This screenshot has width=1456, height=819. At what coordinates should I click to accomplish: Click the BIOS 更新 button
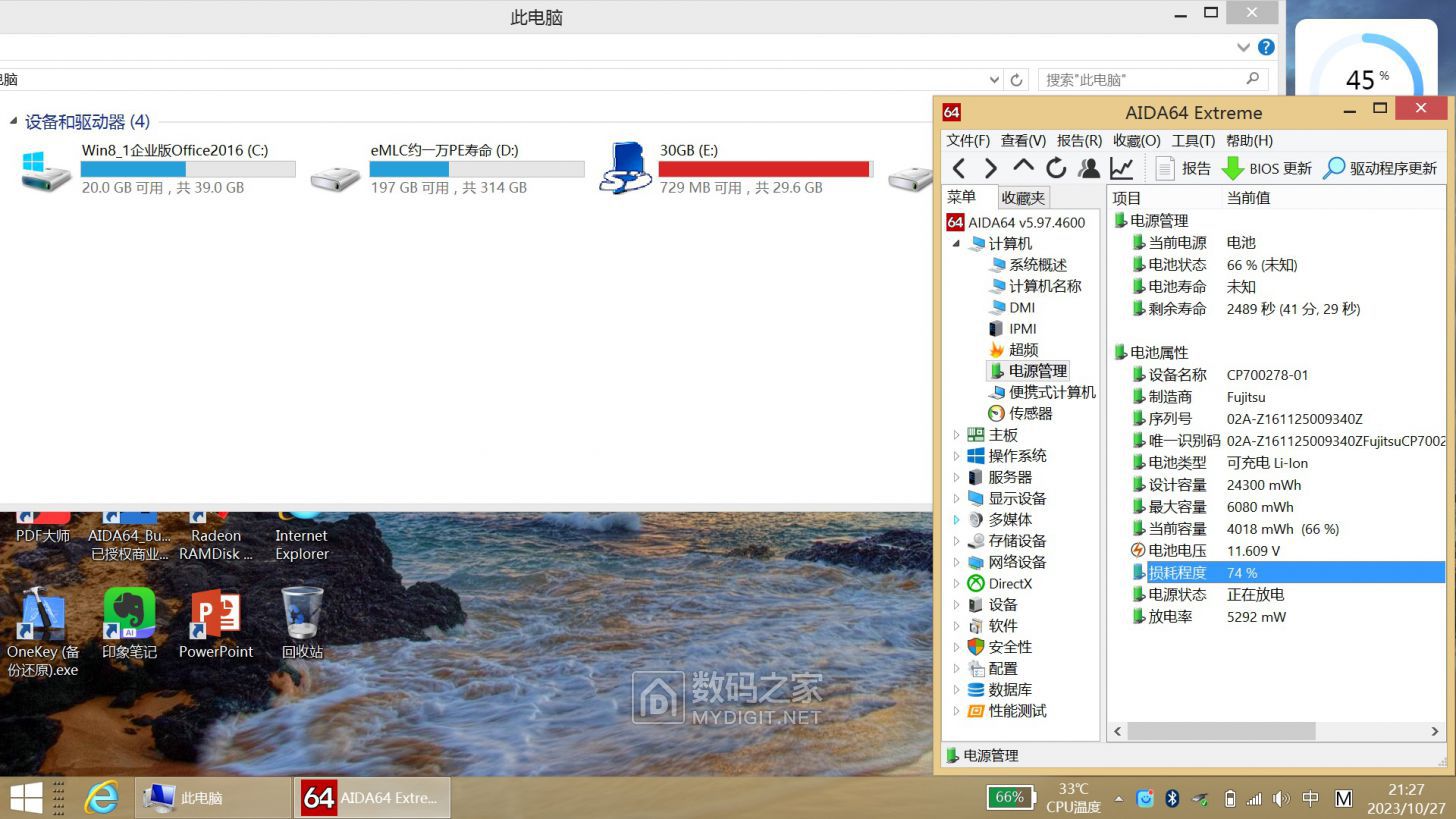pyautogui.click(x=1267, y=168)
